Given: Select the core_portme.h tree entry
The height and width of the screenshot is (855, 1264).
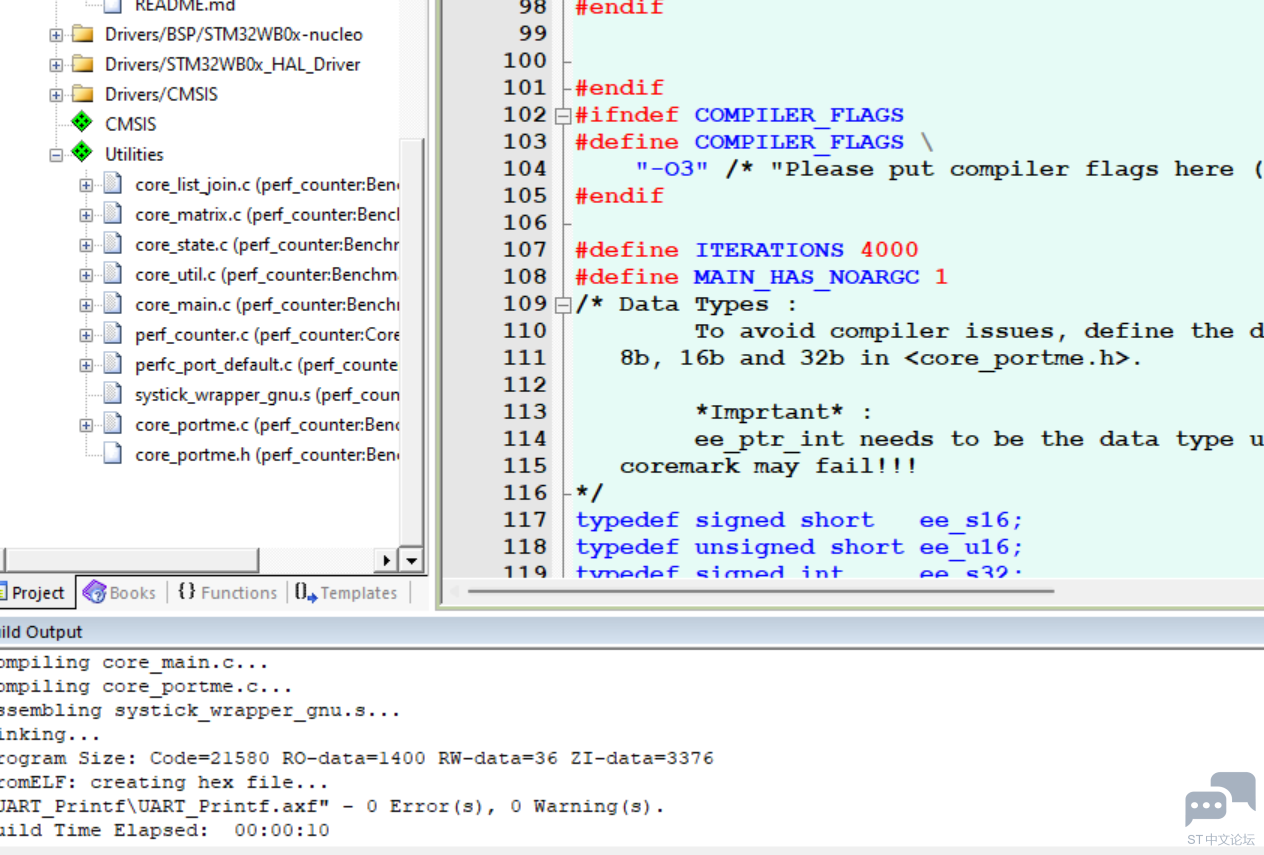Looking at the screenshot, I should pyautogui.click(x=267, y=455).
